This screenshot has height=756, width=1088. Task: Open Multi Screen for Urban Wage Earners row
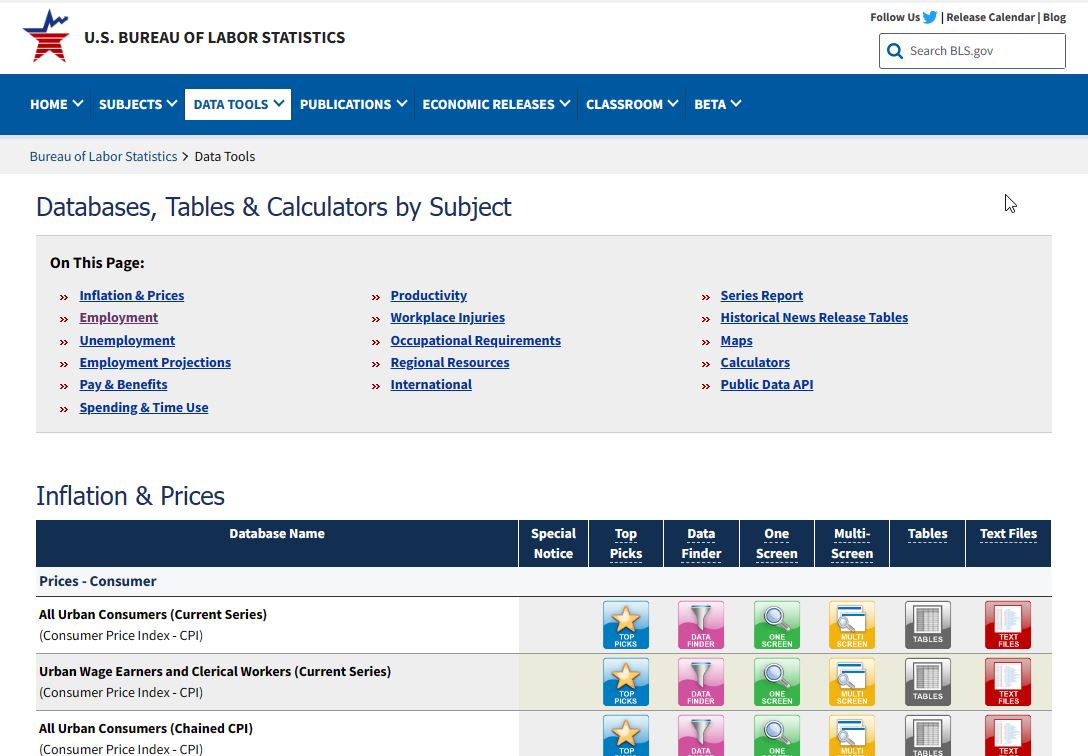[x=852, y=682]
